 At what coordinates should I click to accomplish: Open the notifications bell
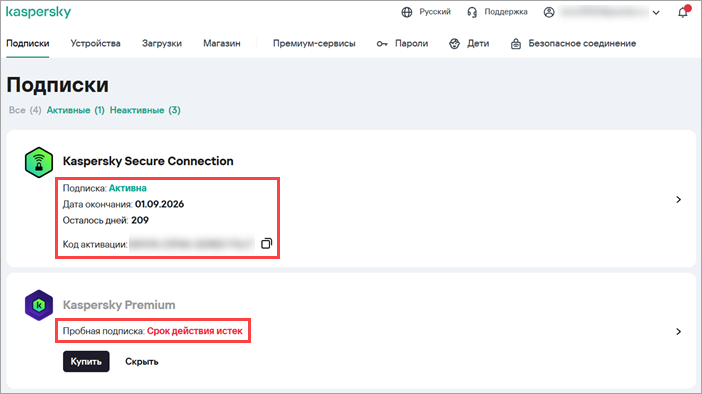683,12
